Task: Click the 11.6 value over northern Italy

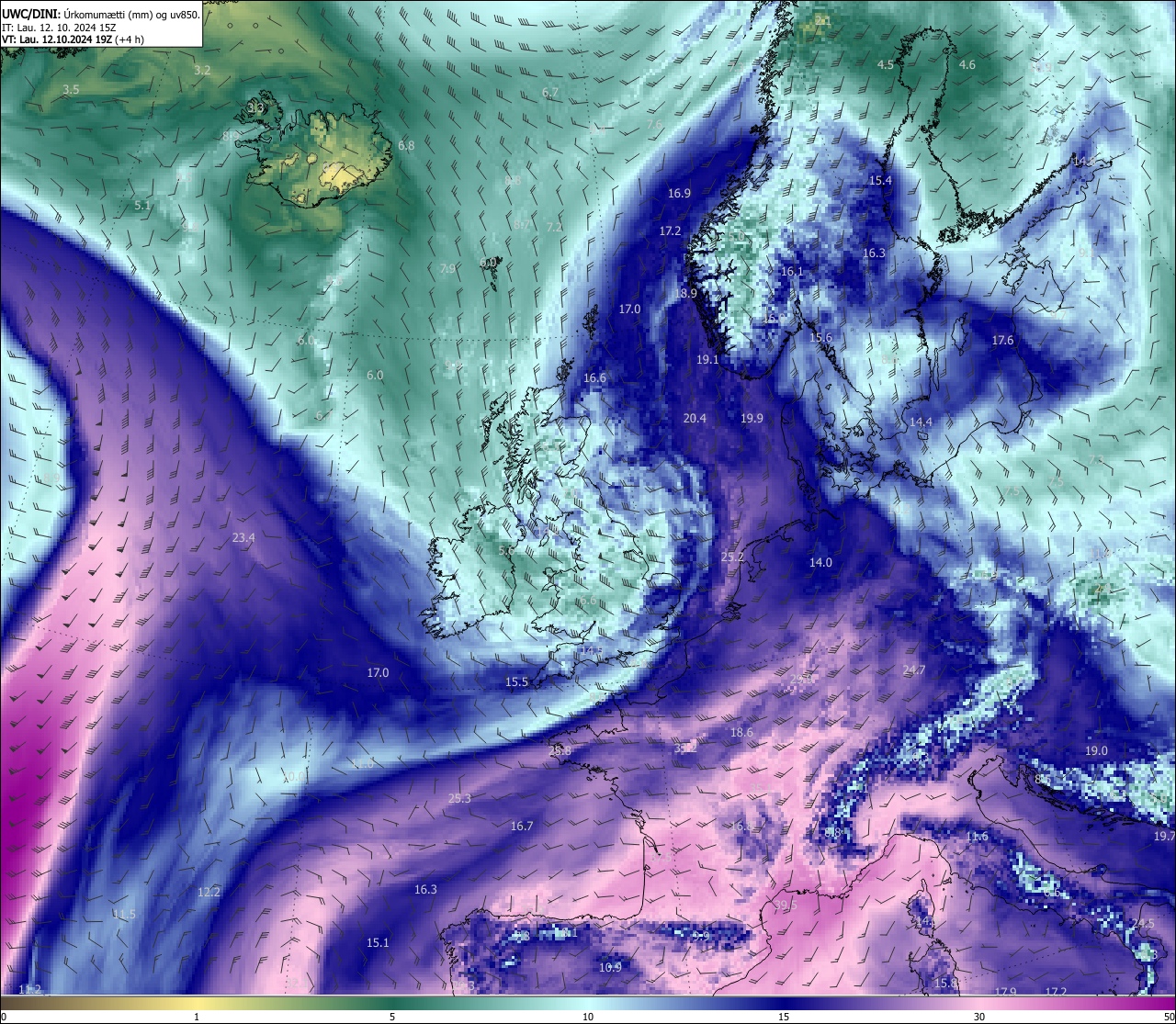Action: (x=977, y=836)
